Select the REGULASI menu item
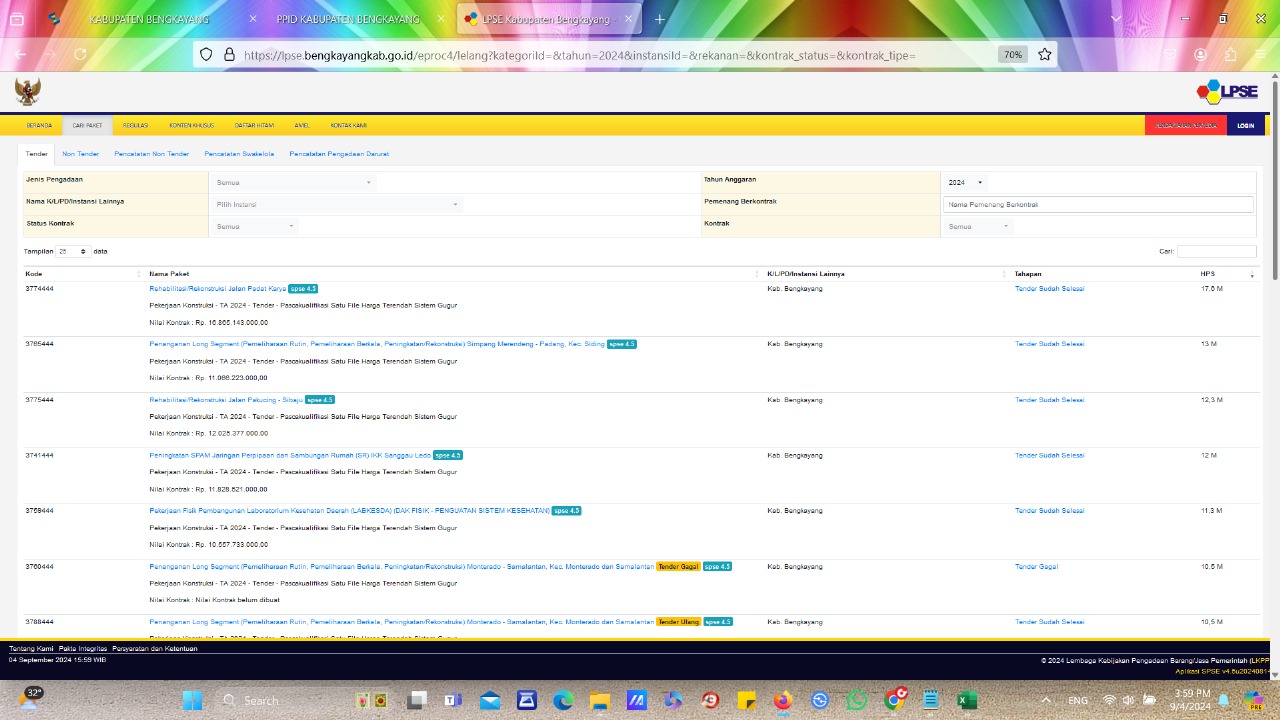Screen dimensions: 1280x720 tap(136, 126)
